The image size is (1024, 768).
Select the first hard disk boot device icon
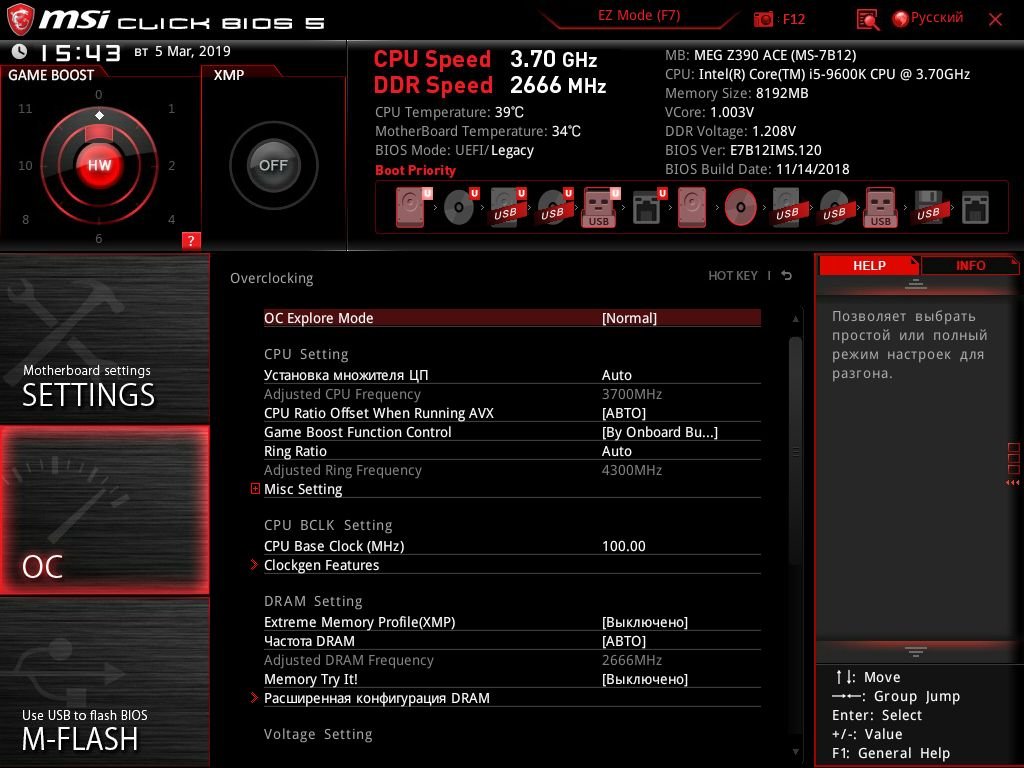coord(413,207)
